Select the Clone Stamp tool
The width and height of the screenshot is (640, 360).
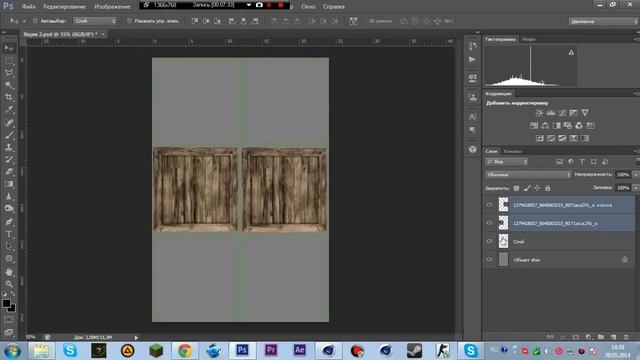[x=9, y=147]
